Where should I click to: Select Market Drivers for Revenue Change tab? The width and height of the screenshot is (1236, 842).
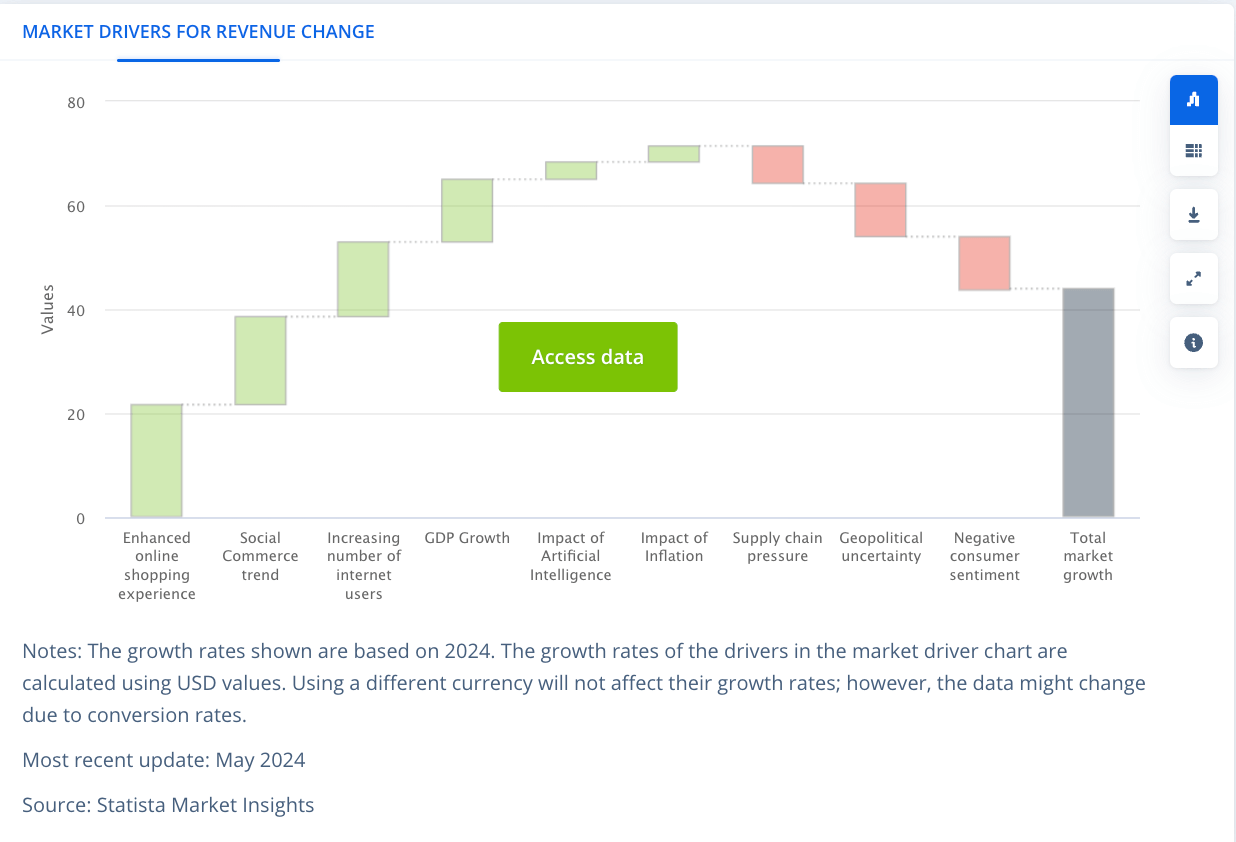click(198, 32)
